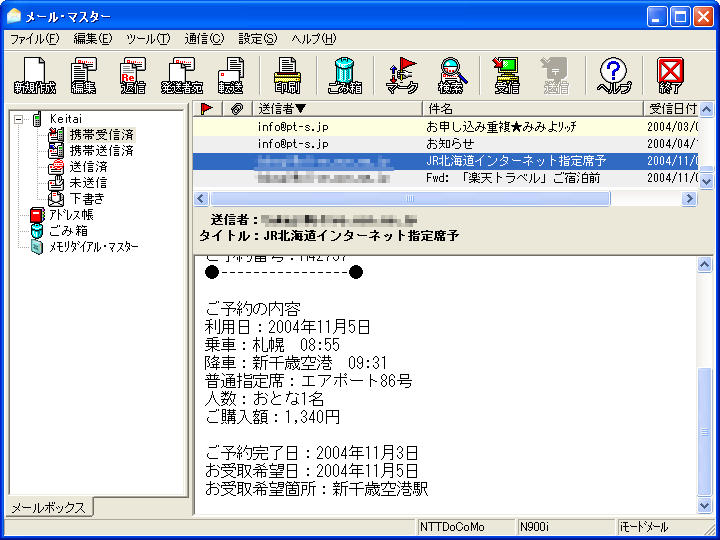
Task: Sort by 送信者 column header
Action: pos(338,109)
